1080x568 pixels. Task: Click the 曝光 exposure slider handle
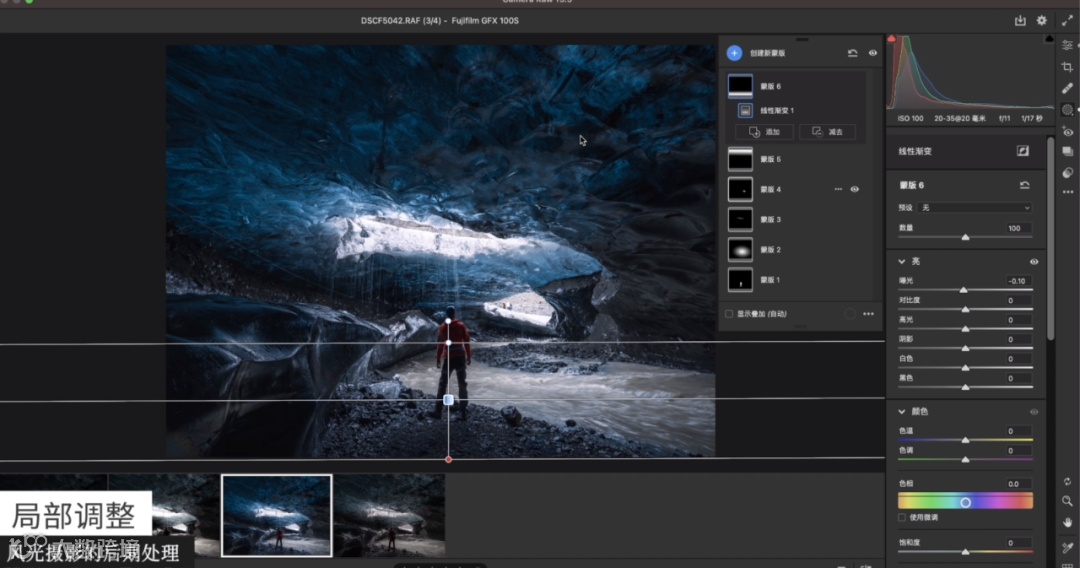tap(964, 290)
